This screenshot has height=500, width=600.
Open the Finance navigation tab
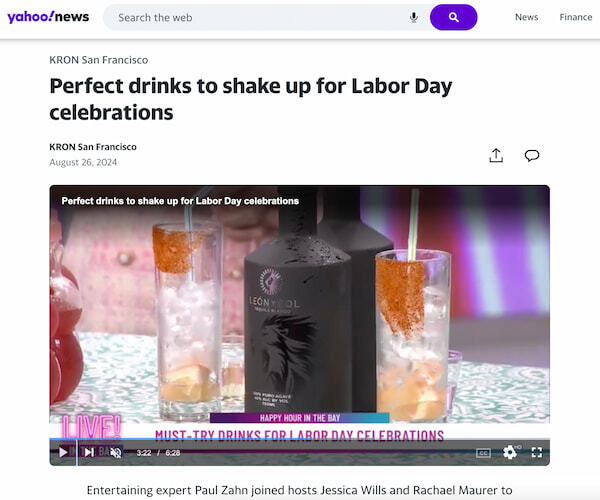pyautogui.click(x=576, y=17)
